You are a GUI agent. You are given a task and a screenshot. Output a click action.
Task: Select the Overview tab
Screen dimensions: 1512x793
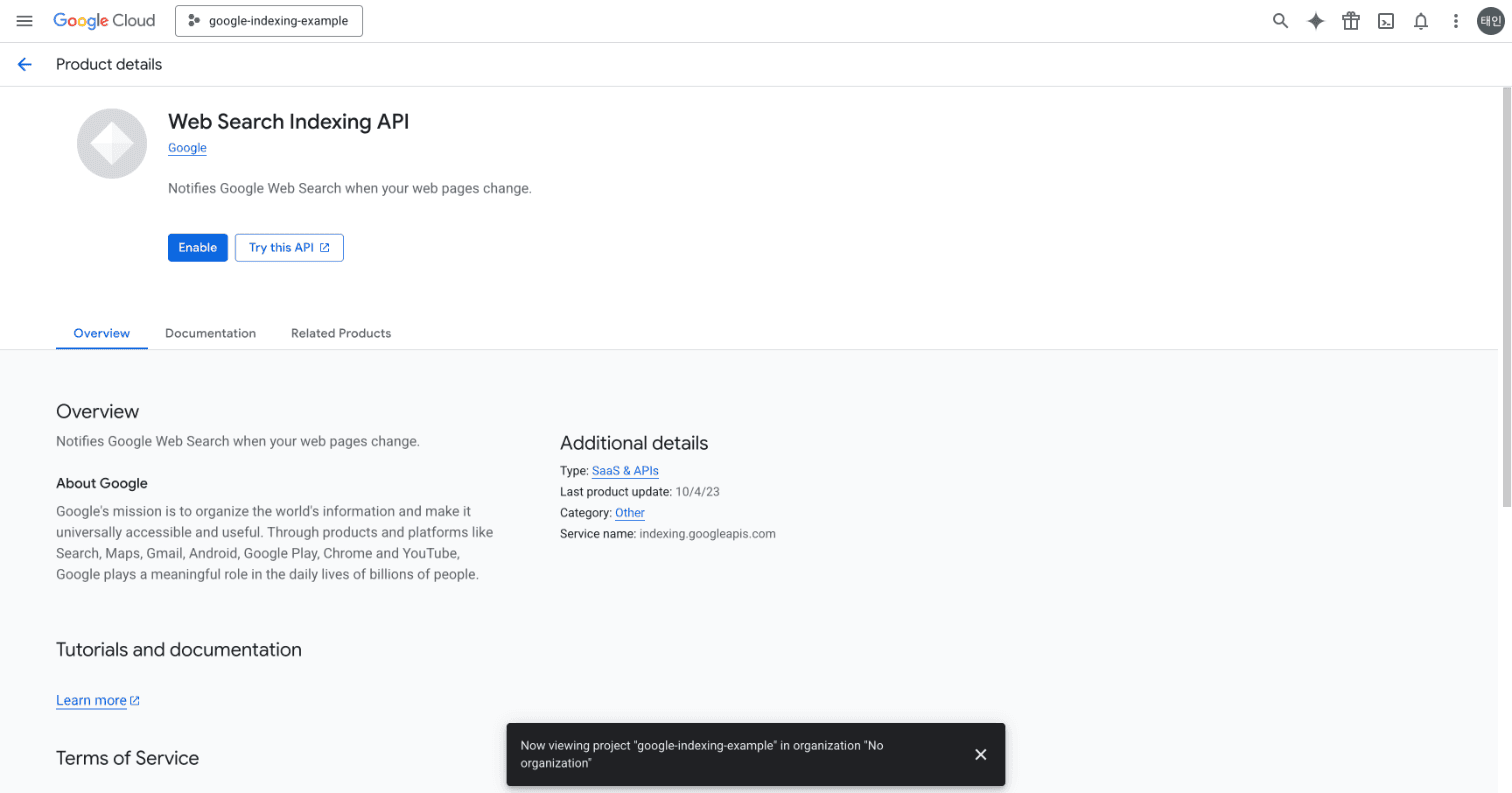point(102,333)
